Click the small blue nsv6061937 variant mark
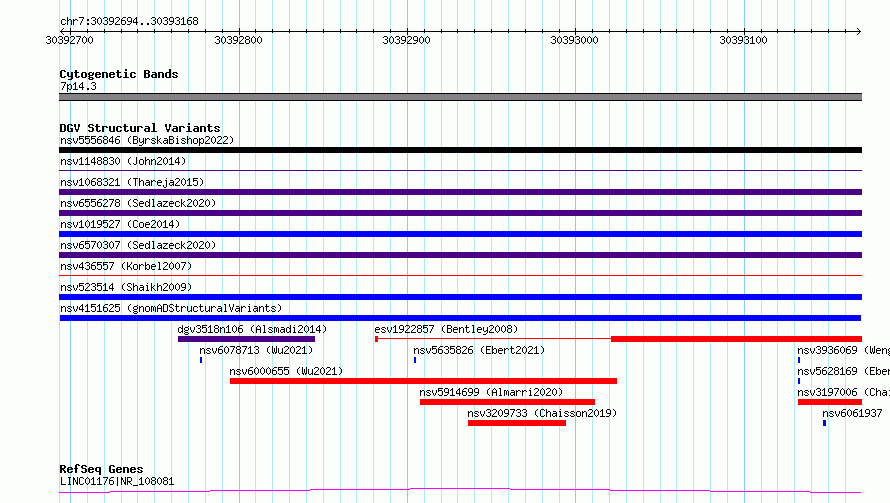 pyautogui.click(x=825, y=423)
